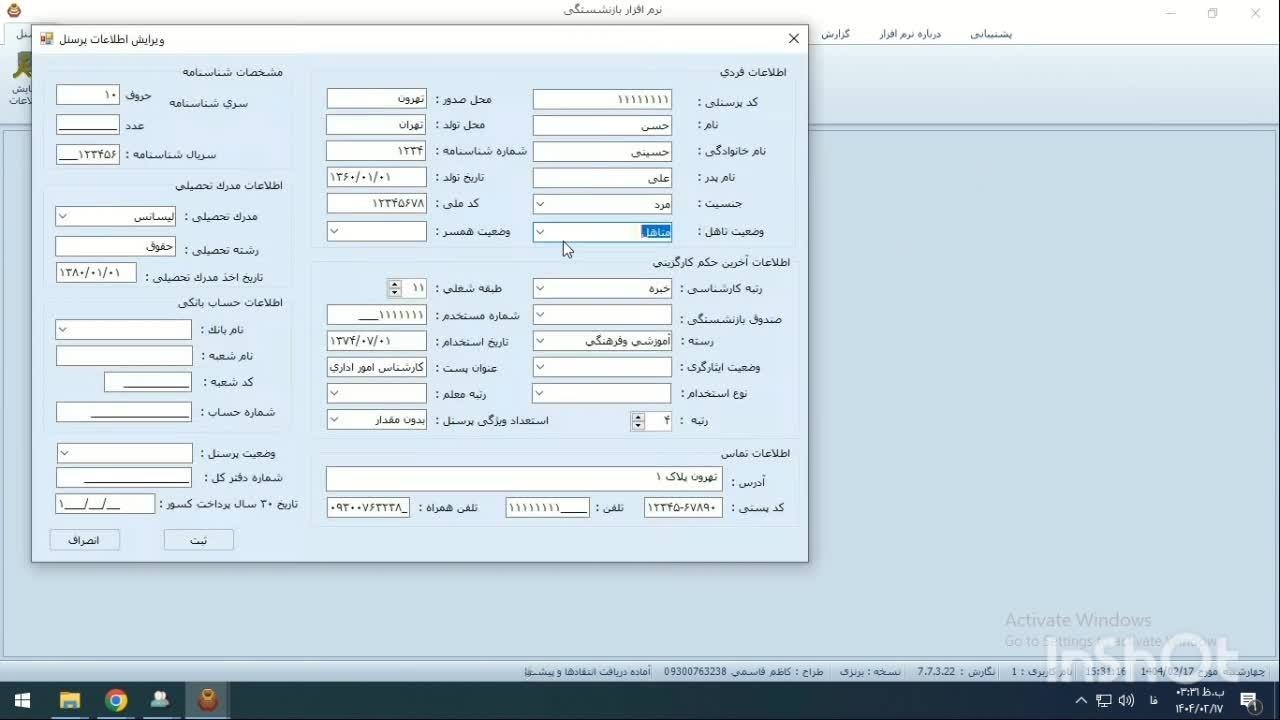
Task: Expand the جنسیت dropdown
Action: pos(540,205)
